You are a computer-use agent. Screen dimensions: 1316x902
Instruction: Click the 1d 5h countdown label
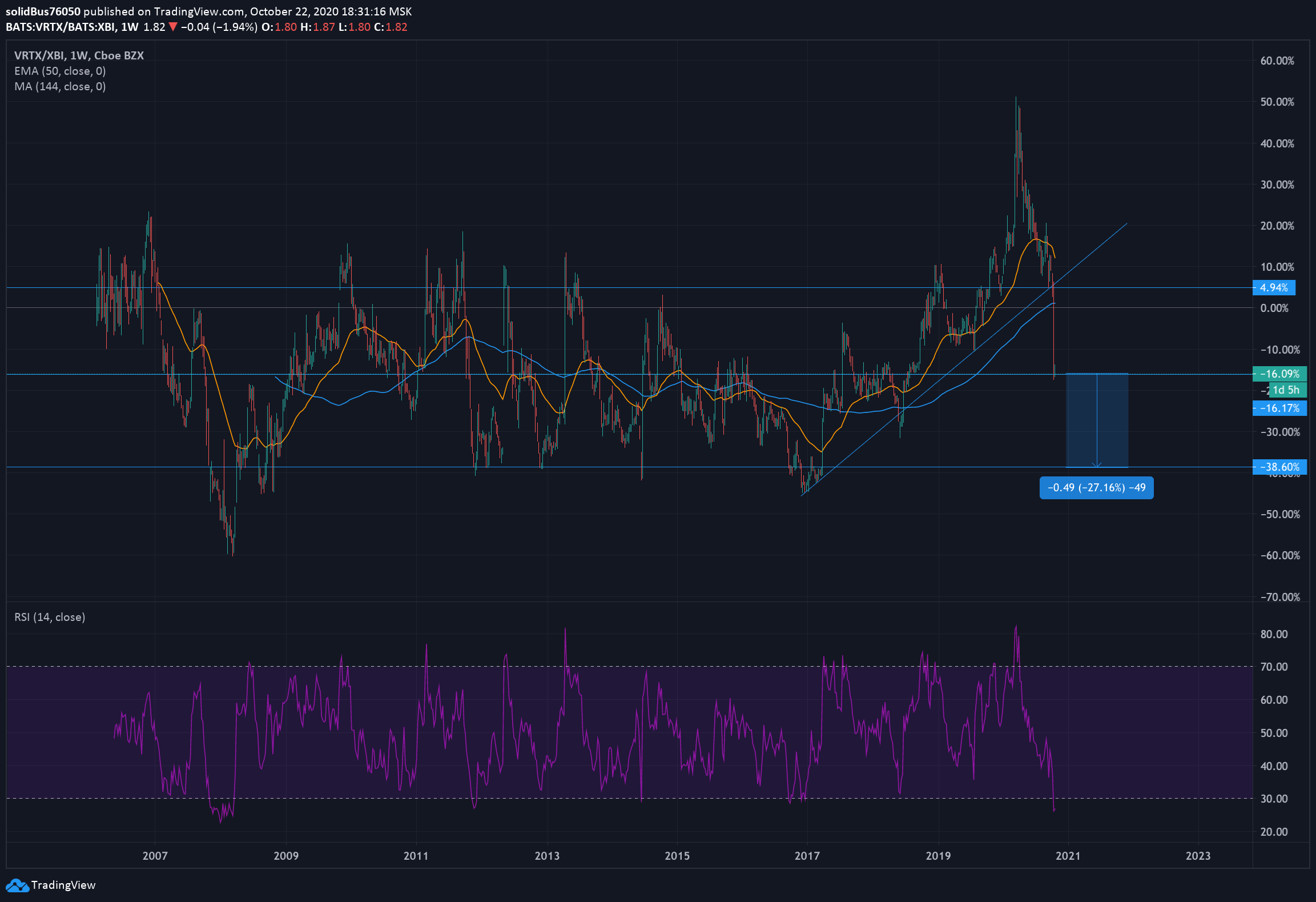(x=1287, y=390)
